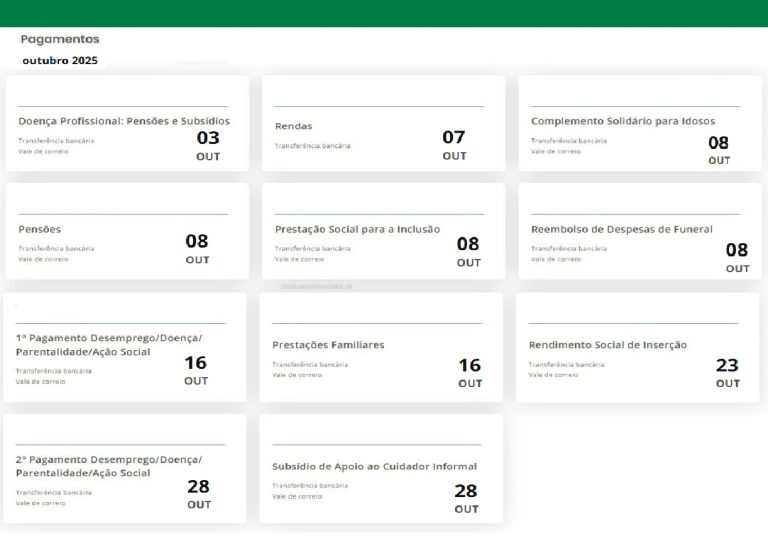768x536 pixels.
Task: Open the 1º Pagamento Desemprego/Doença card title
Action: pos(108,345)
